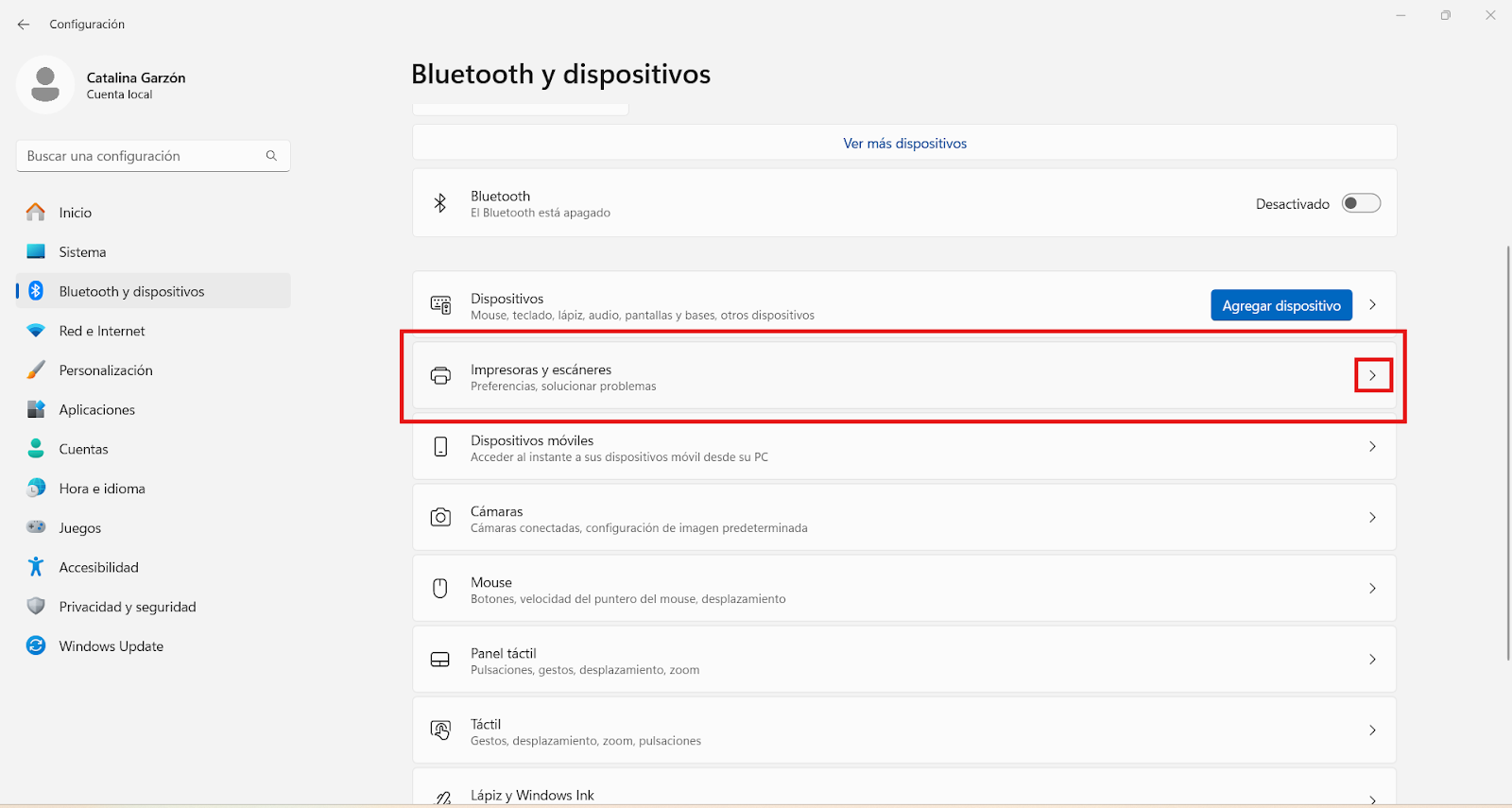Image resolution: width=1512 pixels, height=808 pixels.
Task: Expand Impresoras y escáneres chevron
Action: [1372, 375]
